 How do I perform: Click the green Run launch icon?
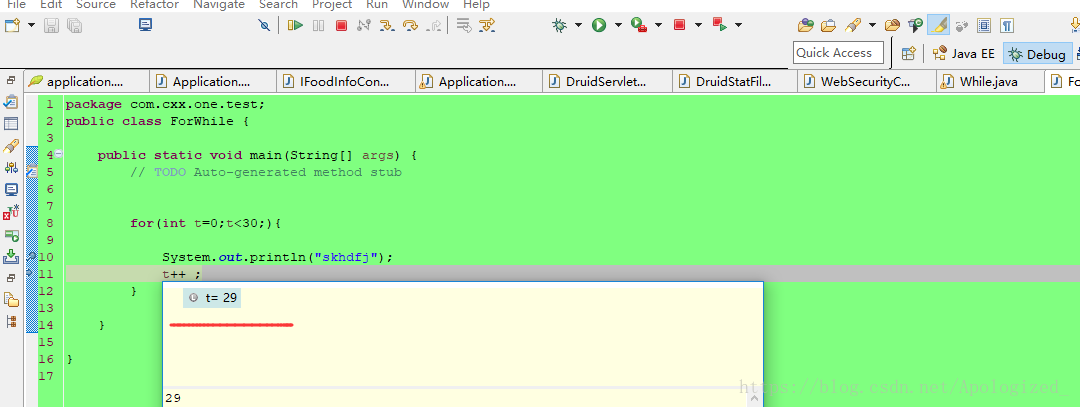[599, 25]
